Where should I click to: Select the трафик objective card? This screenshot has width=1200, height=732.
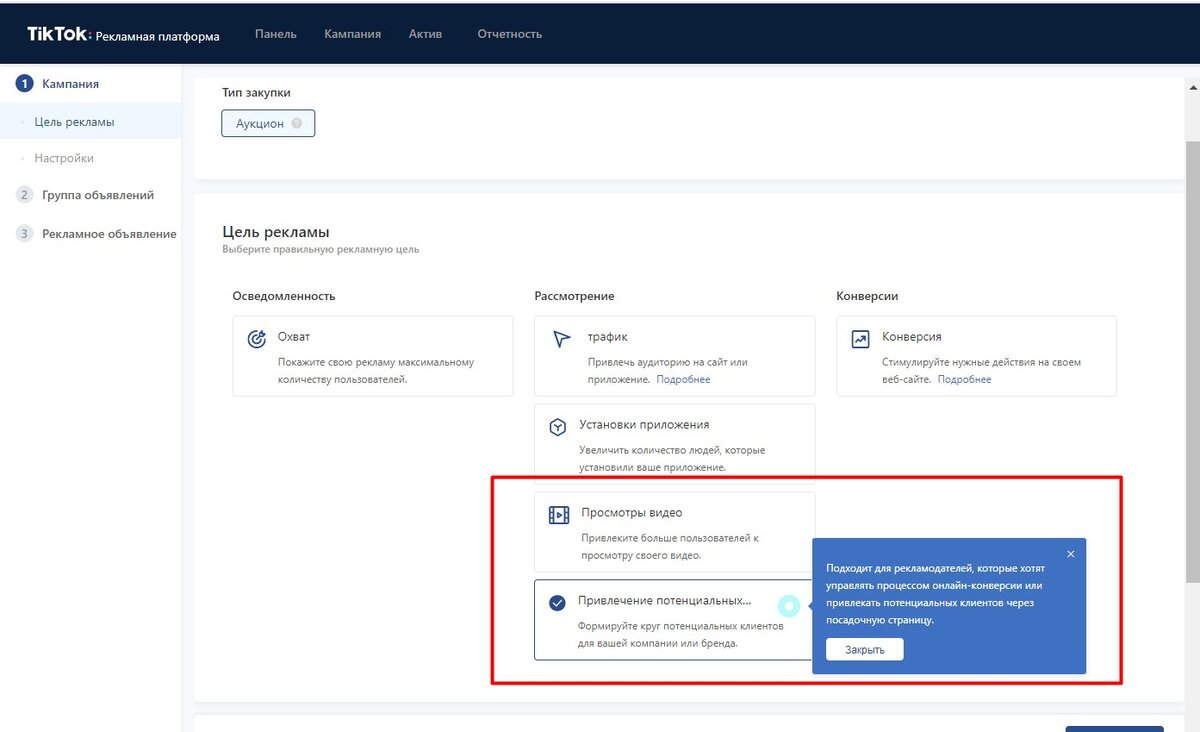pos(675,356)
